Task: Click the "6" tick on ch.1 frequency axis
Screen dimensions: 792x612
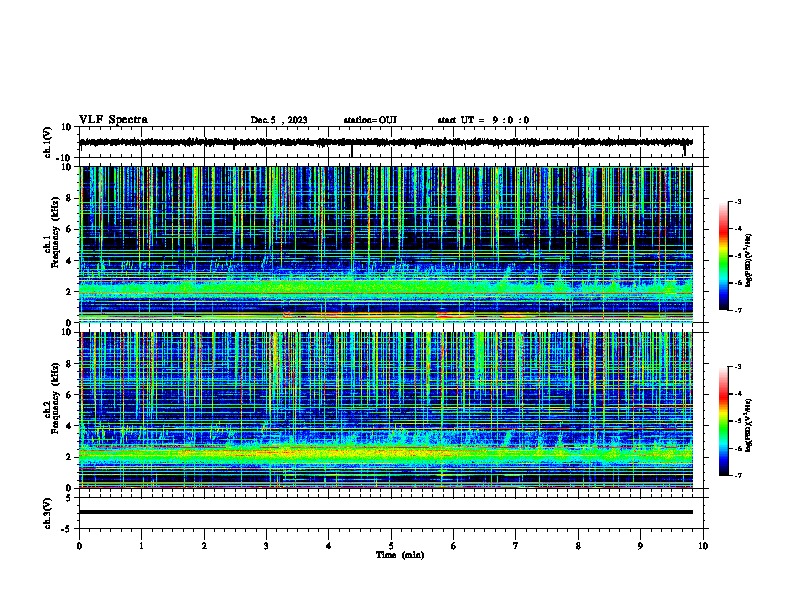Action: pos(70,229)
